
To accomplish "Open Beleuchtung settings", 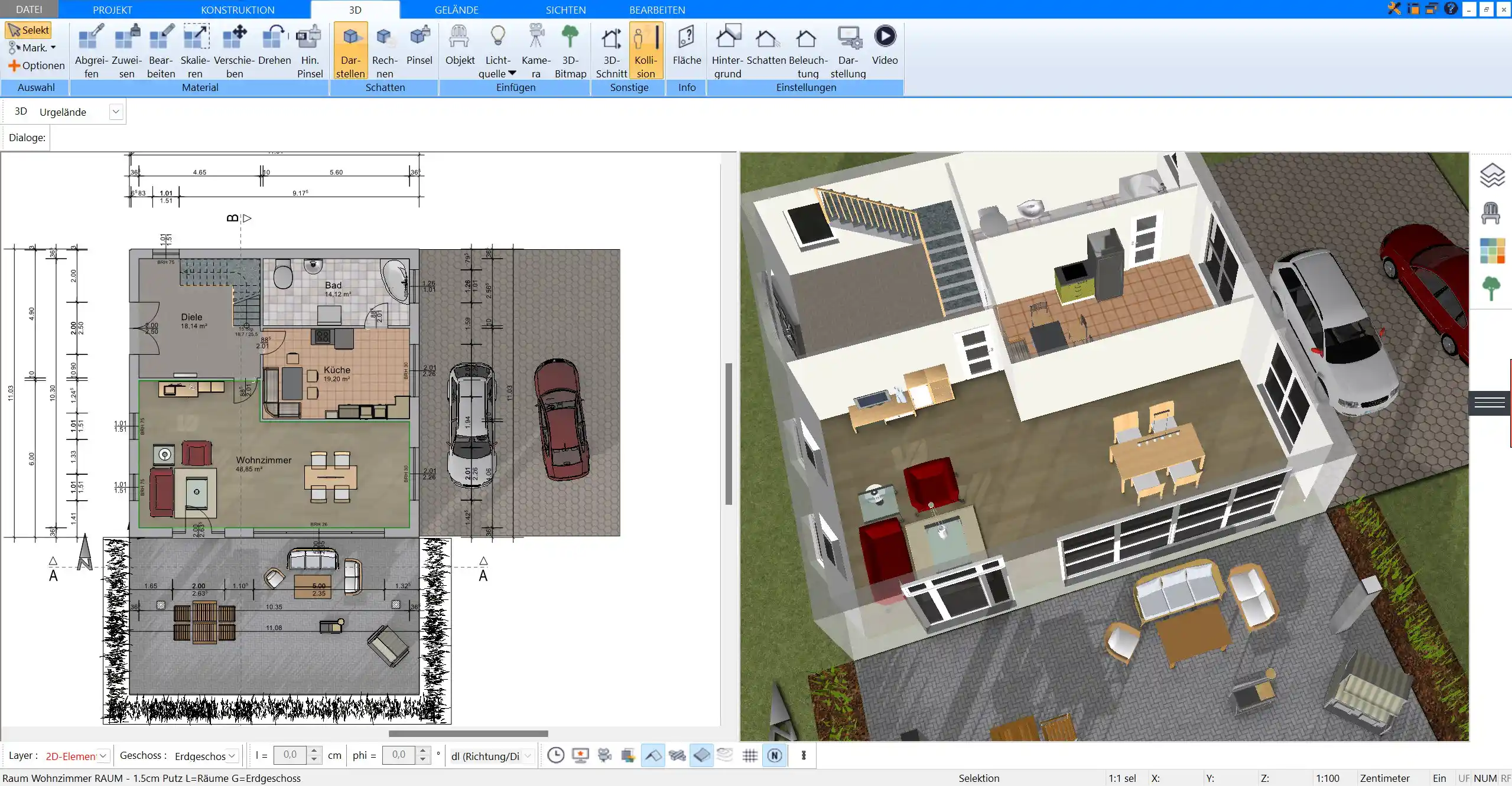I will [808, 51].
